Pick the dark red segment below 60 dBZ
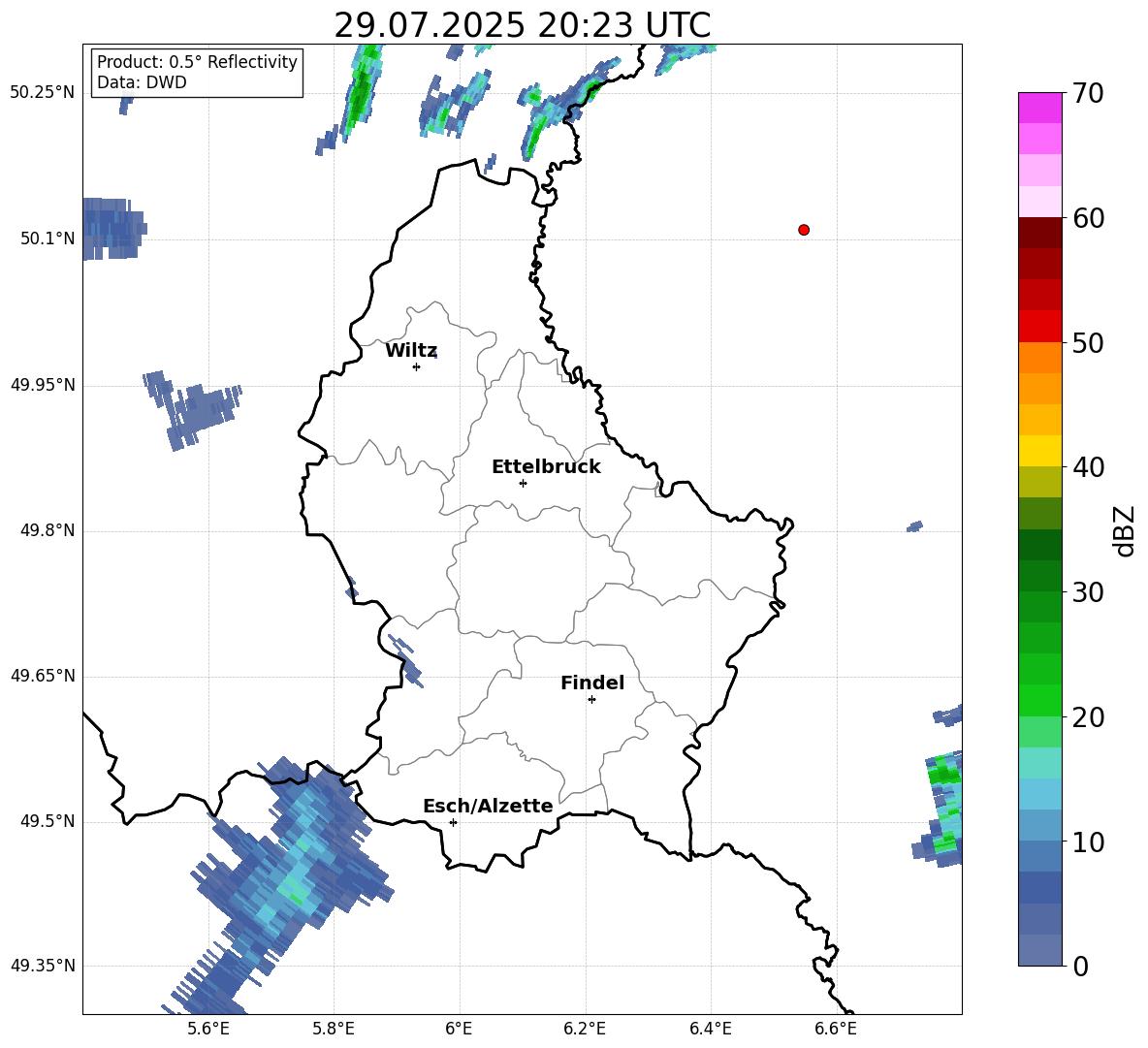Screen dimensions: 1148x1048 [1039, 233]
